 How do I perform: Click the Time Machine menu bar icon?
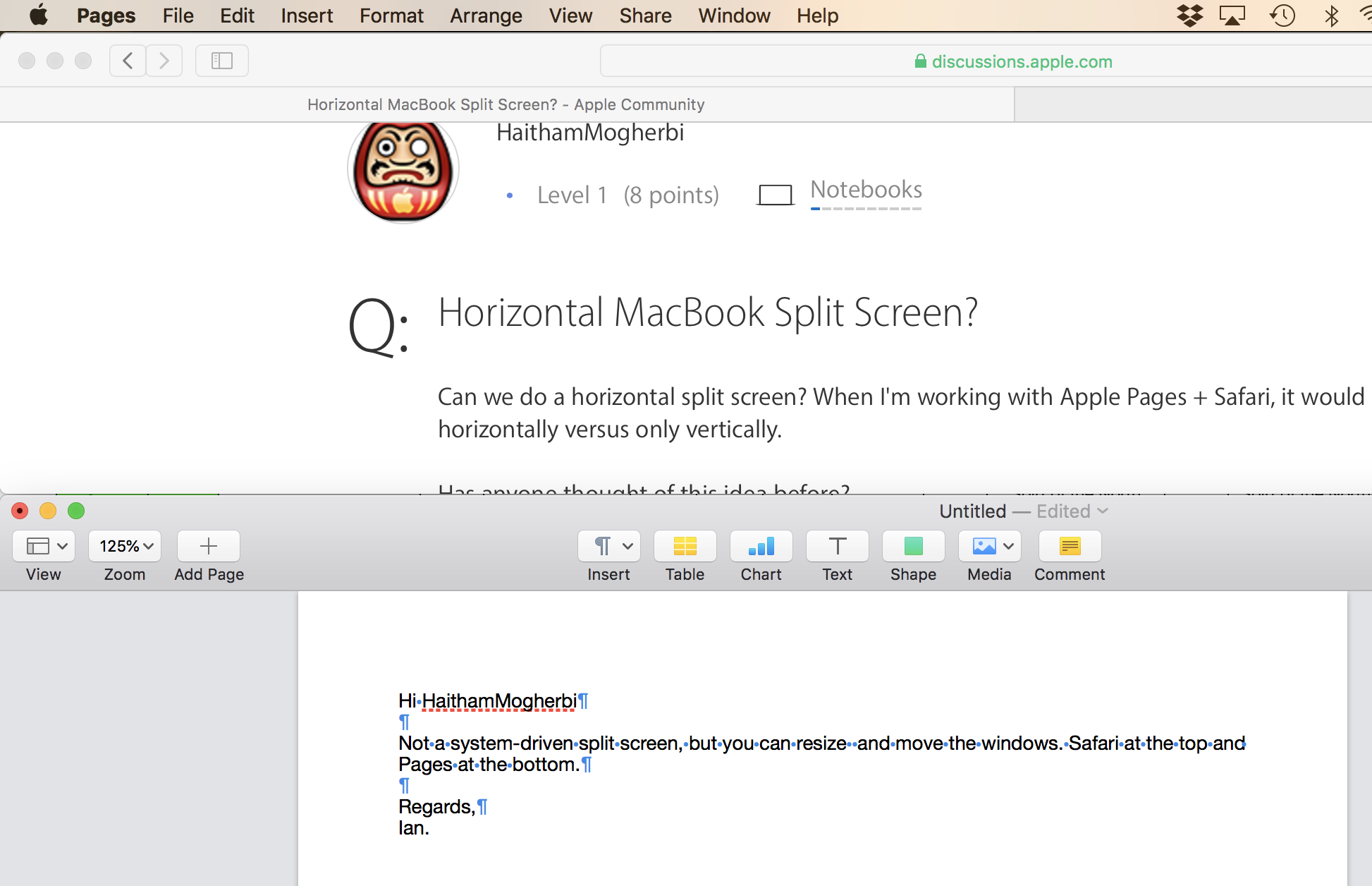pyautogui.click(x=1282, y=16)
